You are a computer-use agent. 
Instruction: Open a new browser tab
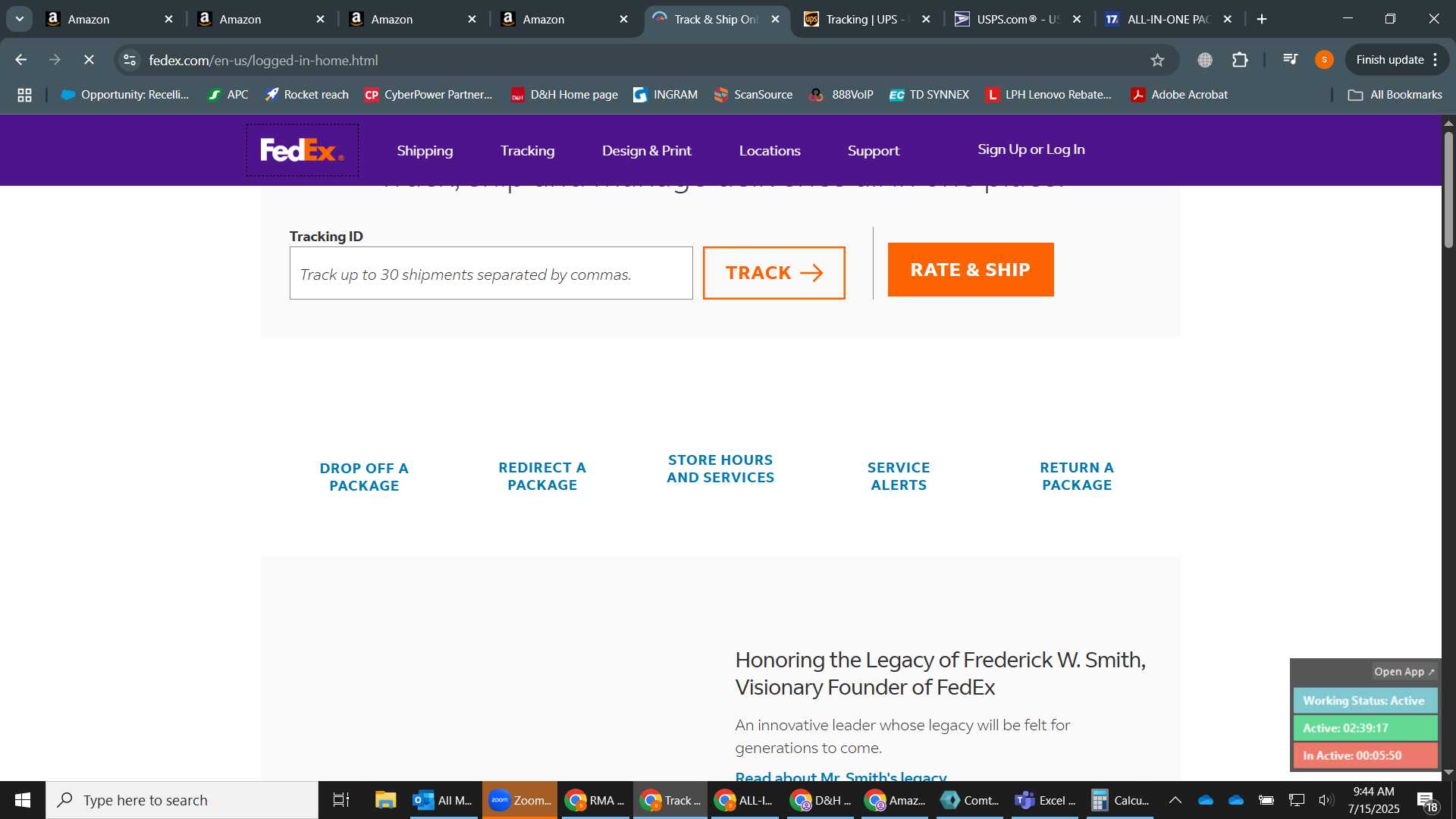[x=1262, y=19]
